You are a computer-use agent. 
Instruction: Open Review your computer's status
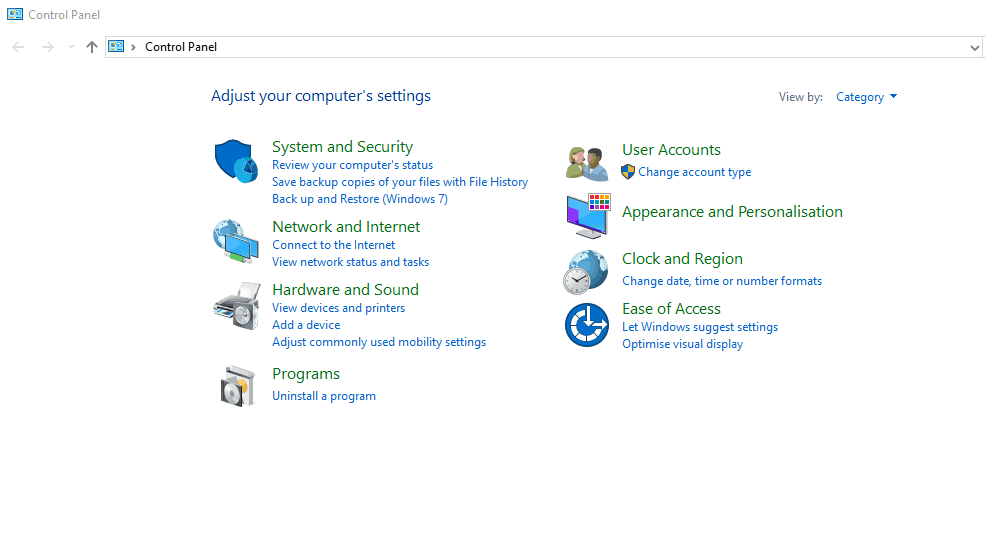point(352,165)
